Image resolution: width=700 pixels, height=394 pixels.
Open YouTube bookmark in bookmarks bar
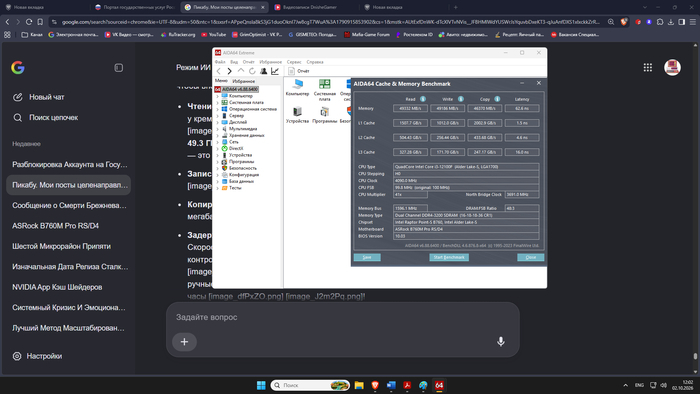point(213,34)
